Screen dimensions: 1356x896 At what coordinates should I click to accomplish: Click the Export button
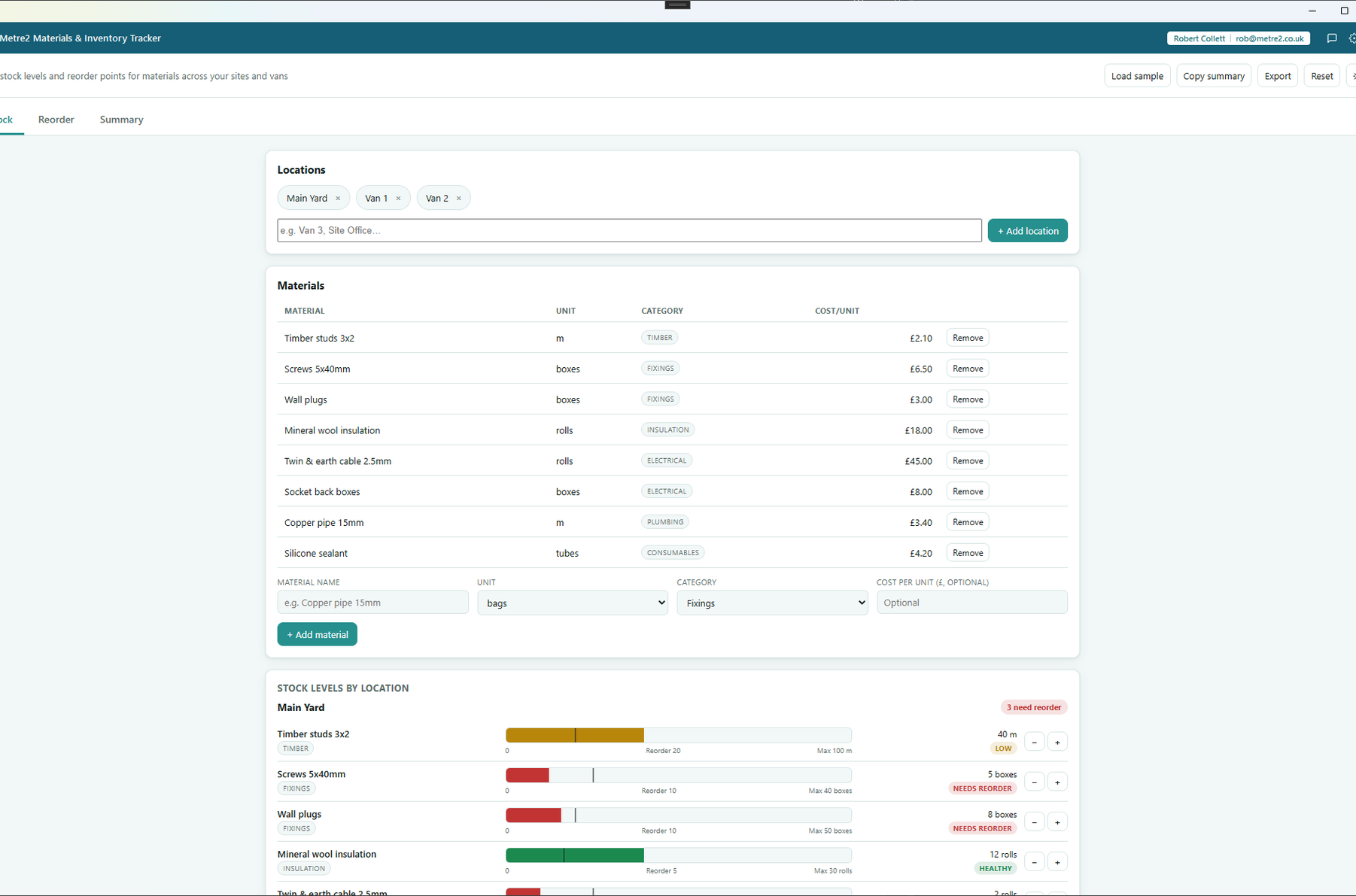point(1278,76)
